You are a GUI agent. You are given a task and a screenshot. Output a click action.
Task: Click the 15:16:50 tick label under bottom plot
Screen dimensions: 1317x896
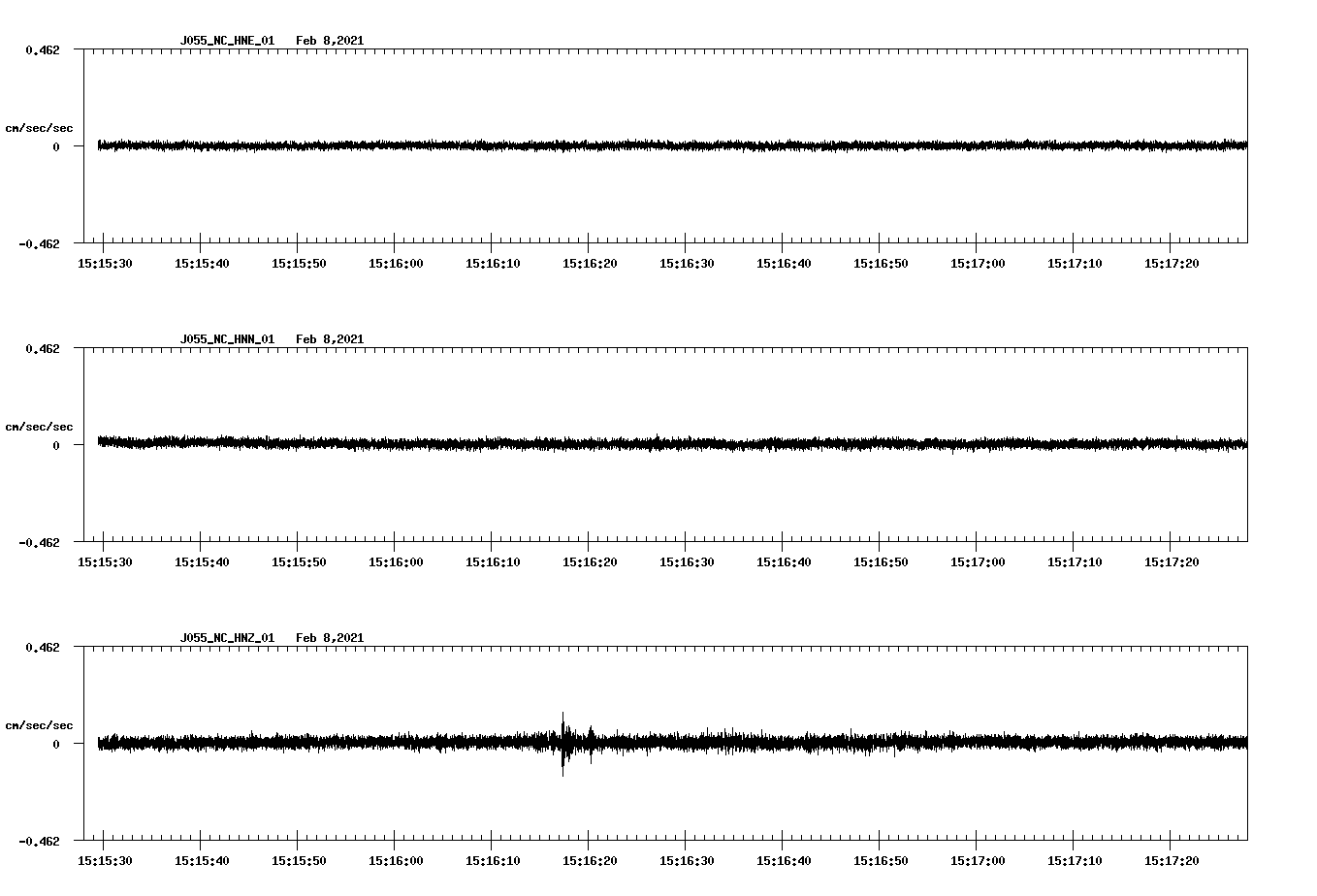coord(880,858)
